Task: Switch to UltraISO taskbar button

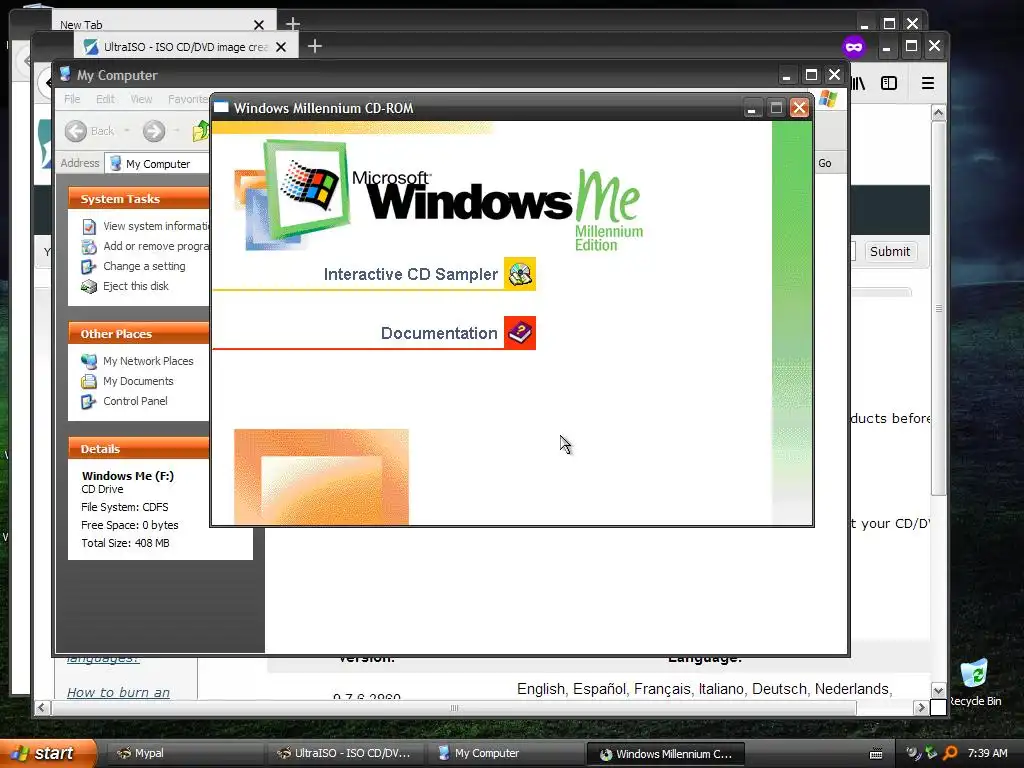Action: click(345, 754)
